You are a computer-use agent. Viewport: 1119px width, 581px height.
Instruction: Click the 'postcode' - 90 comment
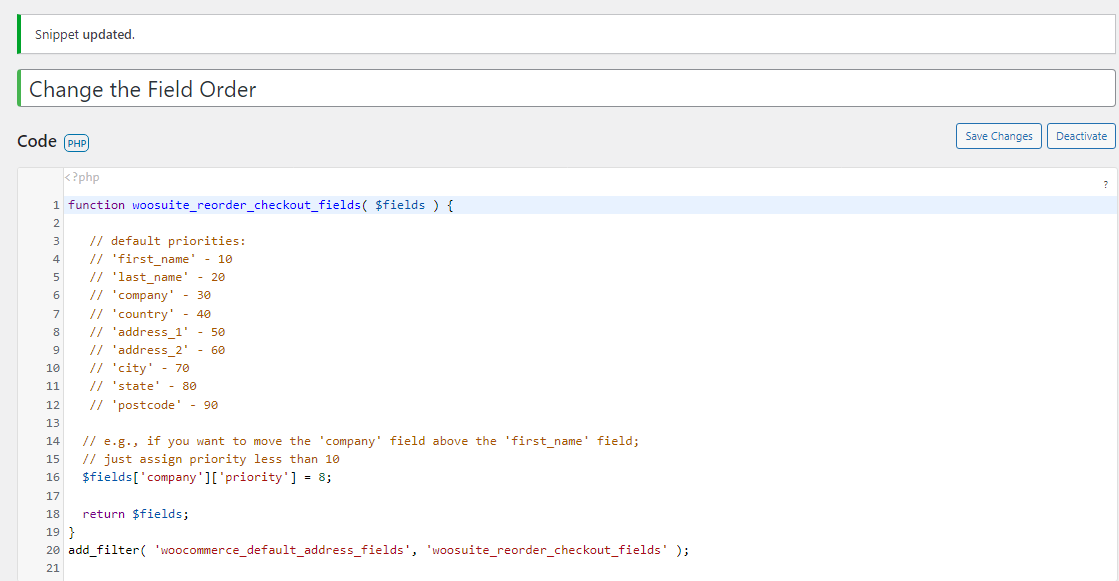(154, 405)
